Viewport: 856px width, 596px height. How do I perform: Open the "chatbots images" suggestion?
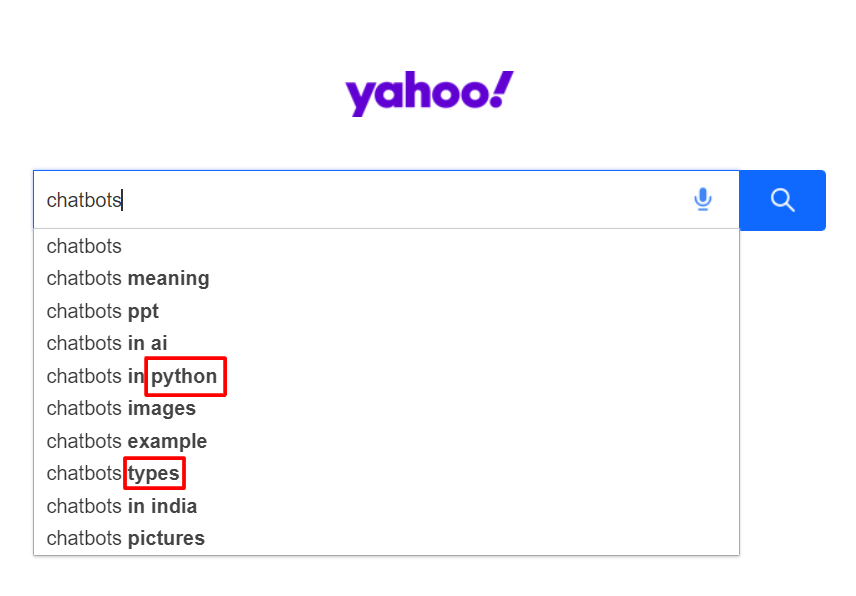(x=121, y=408)
